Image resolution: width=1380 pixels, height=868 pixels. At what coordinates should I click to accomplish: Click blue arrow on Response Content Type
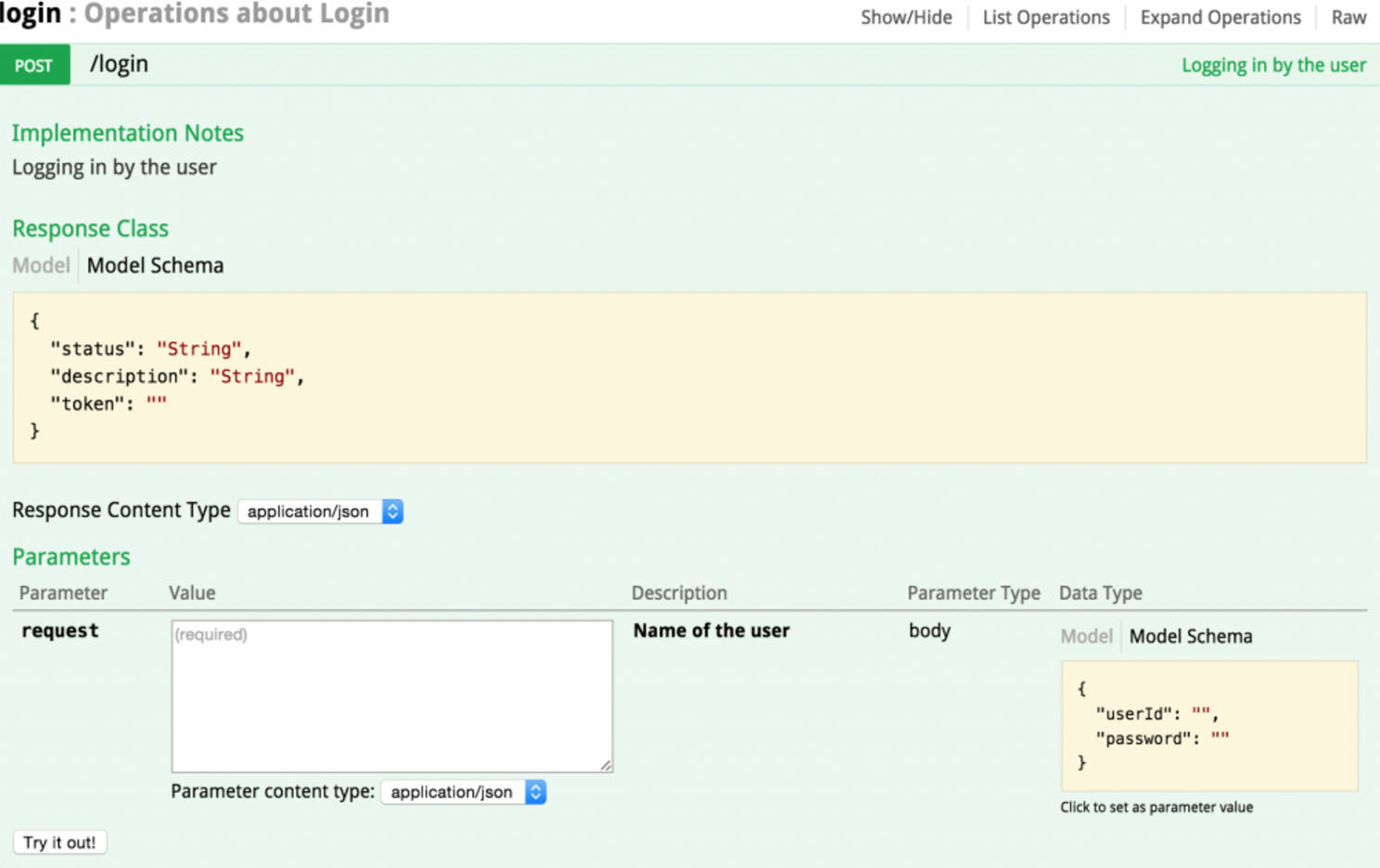coord(392,511)
